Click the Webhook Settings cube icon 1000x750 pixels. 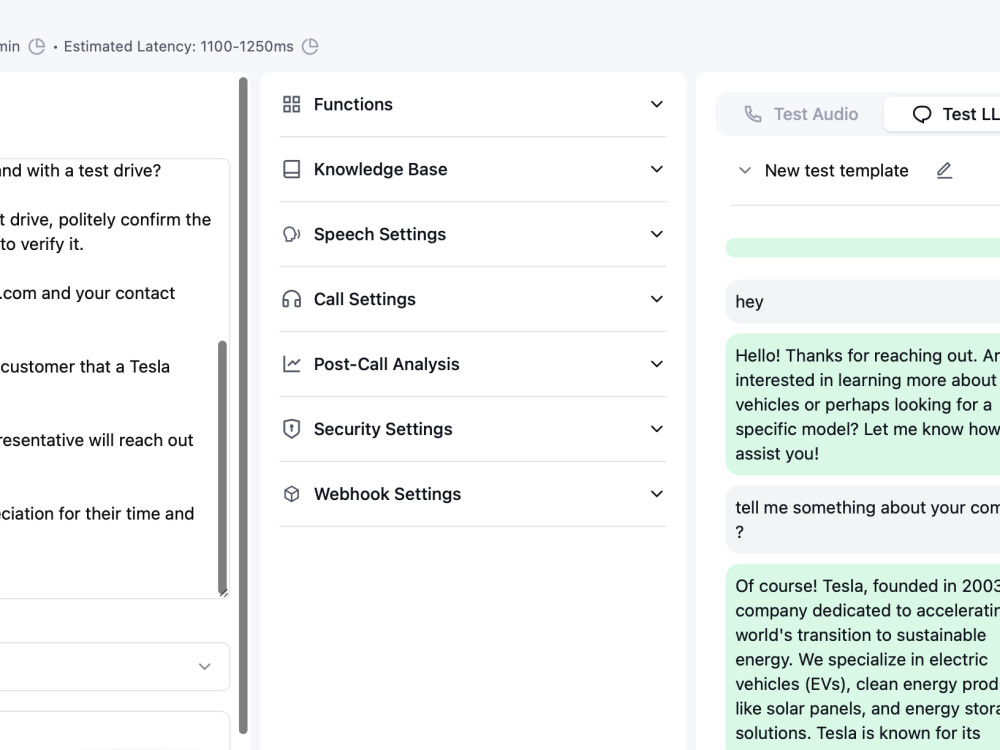(x=291, y=494)
